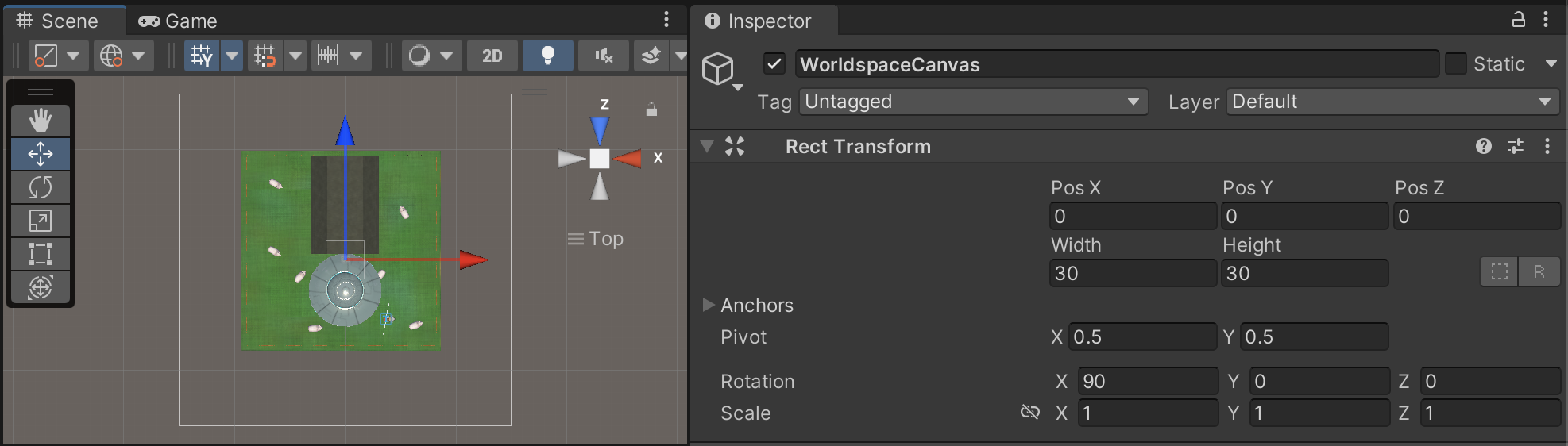The width and height of the screenshot is (1568, 446).
Task: Select the Rect tool
Action: pyautogui.click(x=41, y=254)
